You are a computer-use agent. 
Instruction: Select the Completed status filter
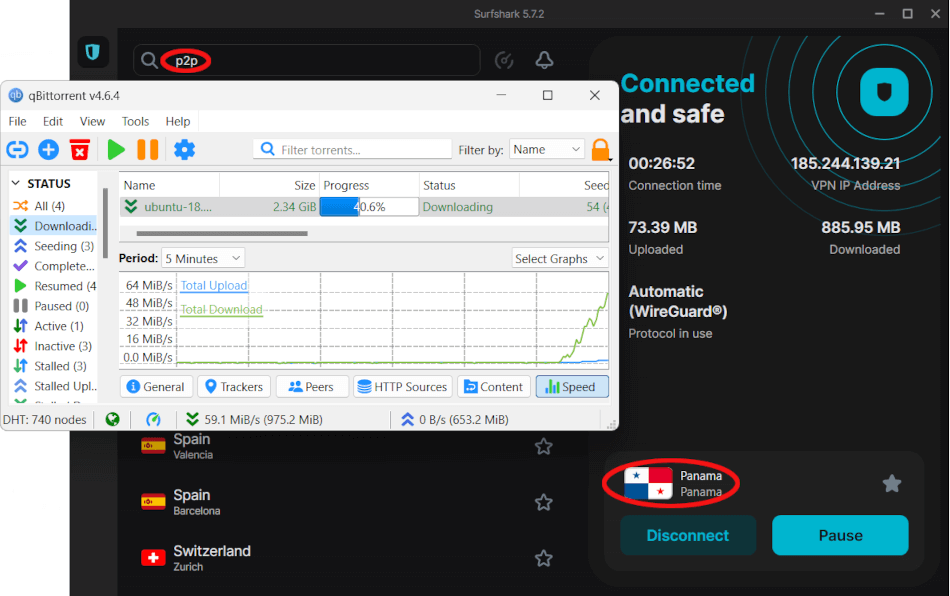53,266
